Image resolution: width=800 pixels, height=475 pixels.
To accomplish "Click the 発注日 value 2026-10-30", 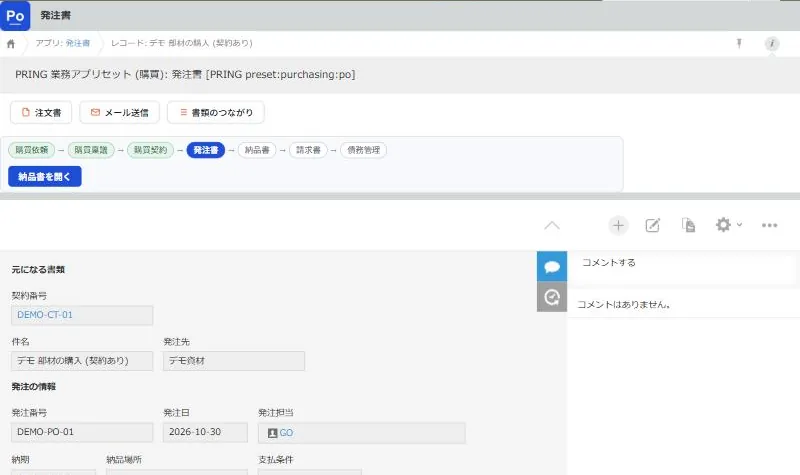I will [205, 432].
